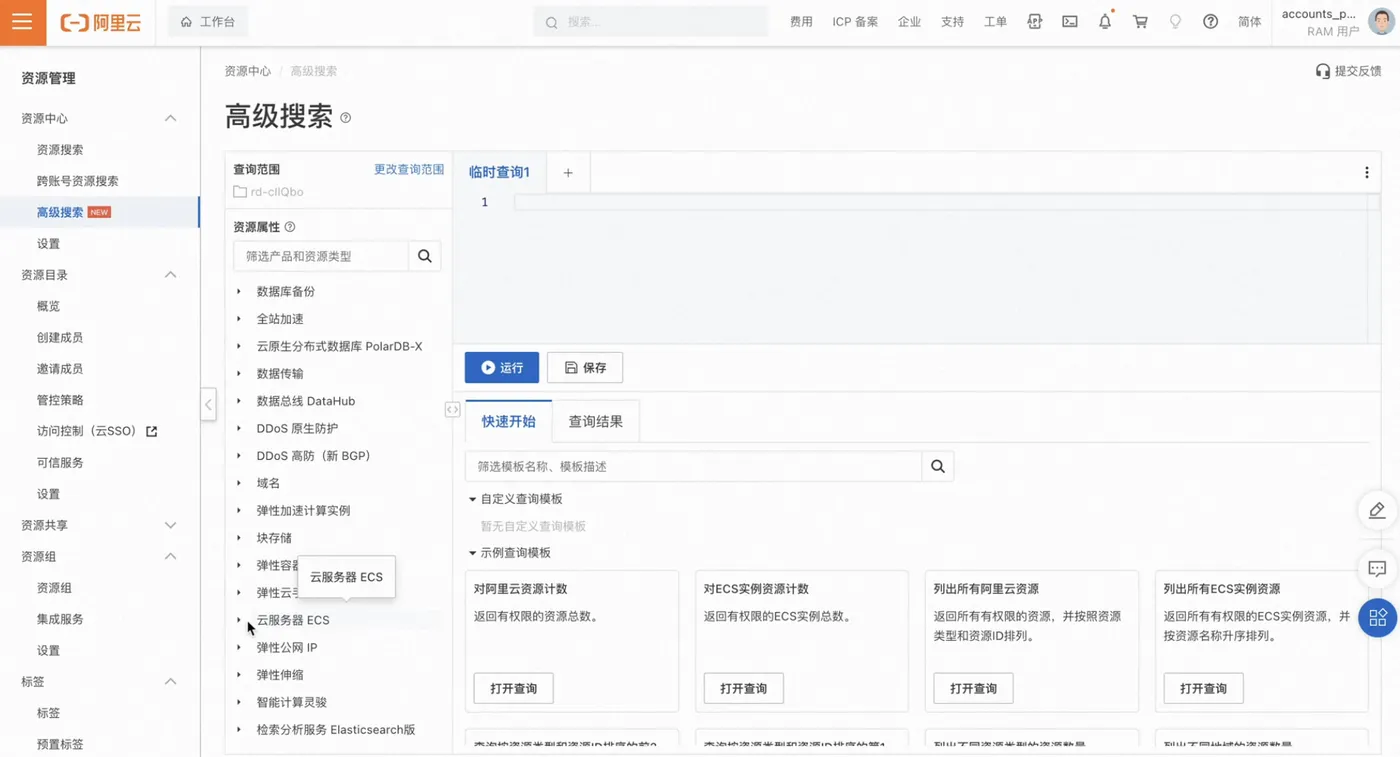Click the home icon in 工作台 button
This screenshot has width=1400, height=757.
(186, 21)
